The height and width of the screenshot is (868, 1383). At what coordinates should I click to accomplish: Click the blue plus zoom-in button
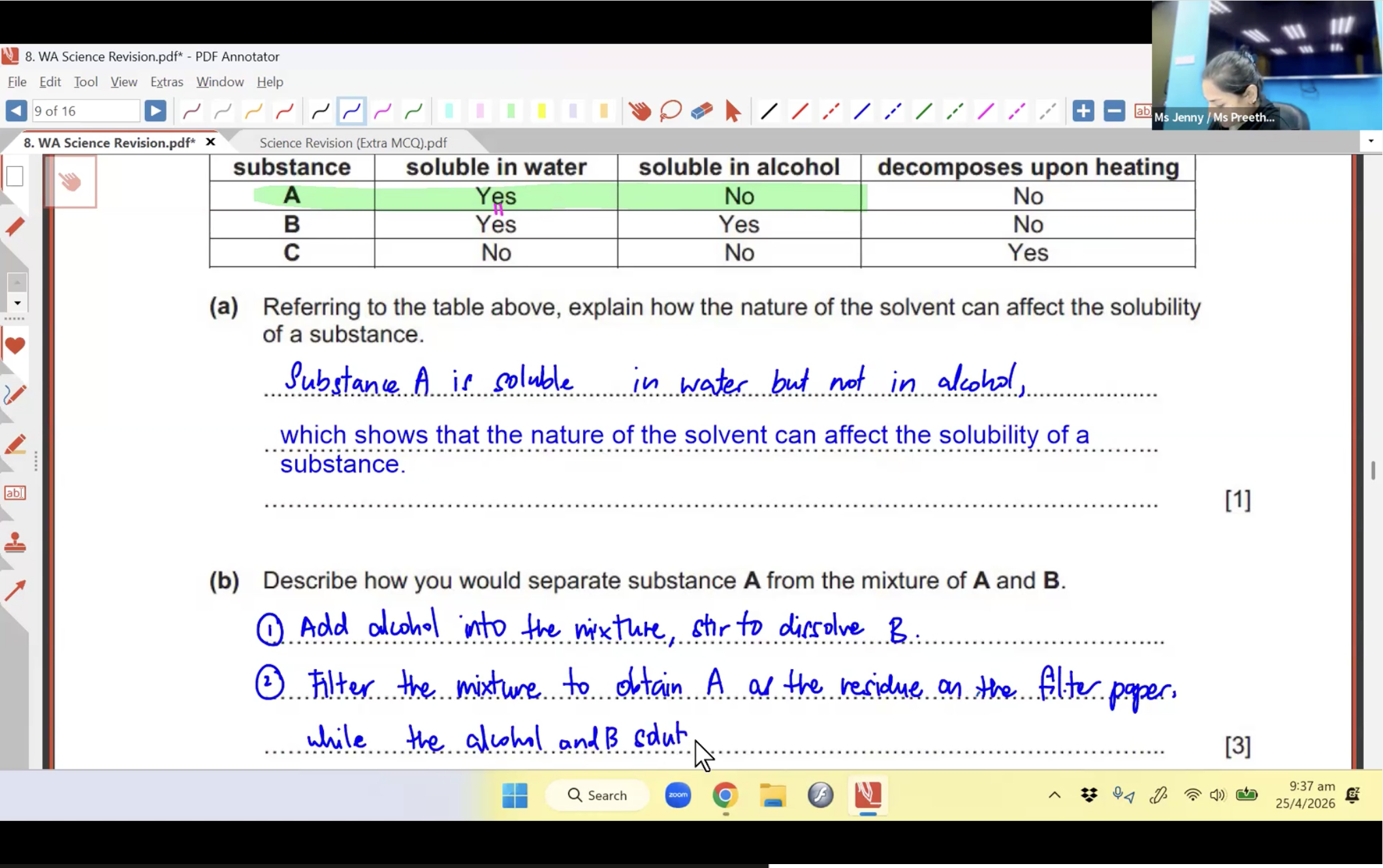pyautogui.click(x=1083, y=111)
